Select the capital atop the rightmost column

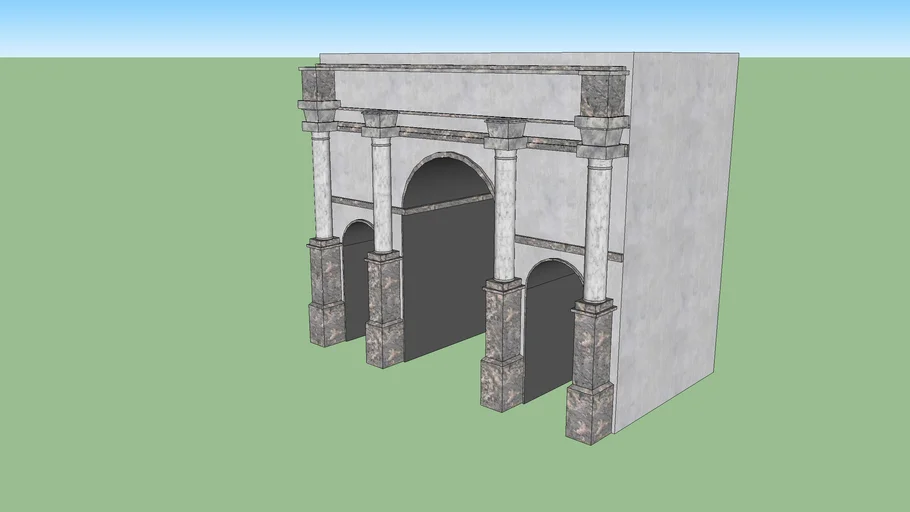coord(602,135)
